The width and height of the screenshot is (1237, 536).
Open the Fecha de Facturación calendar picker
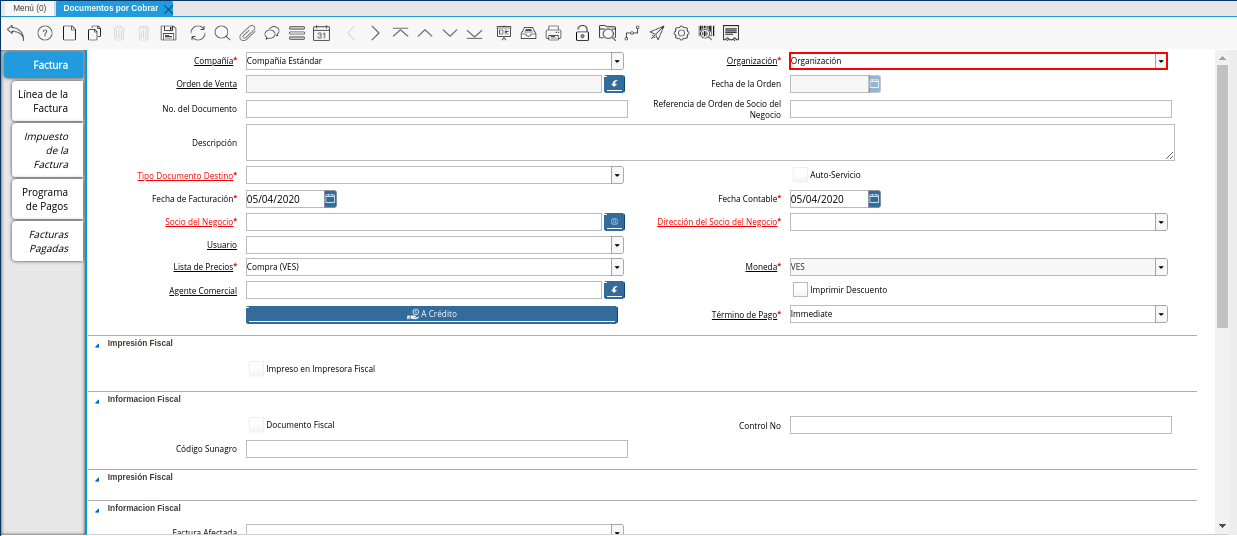[331, 199]
